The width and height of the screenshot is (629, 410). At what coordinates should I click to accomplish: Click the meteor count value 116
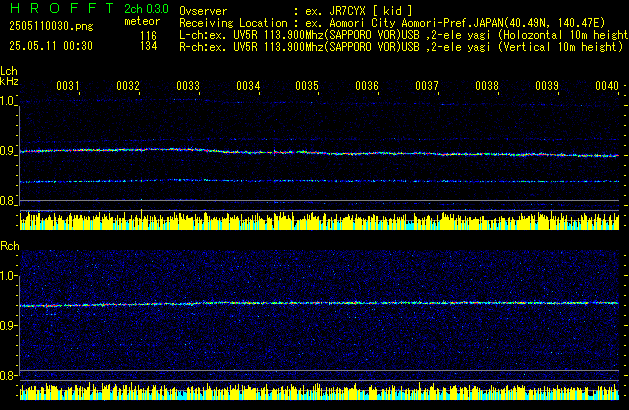coord(148,36)
